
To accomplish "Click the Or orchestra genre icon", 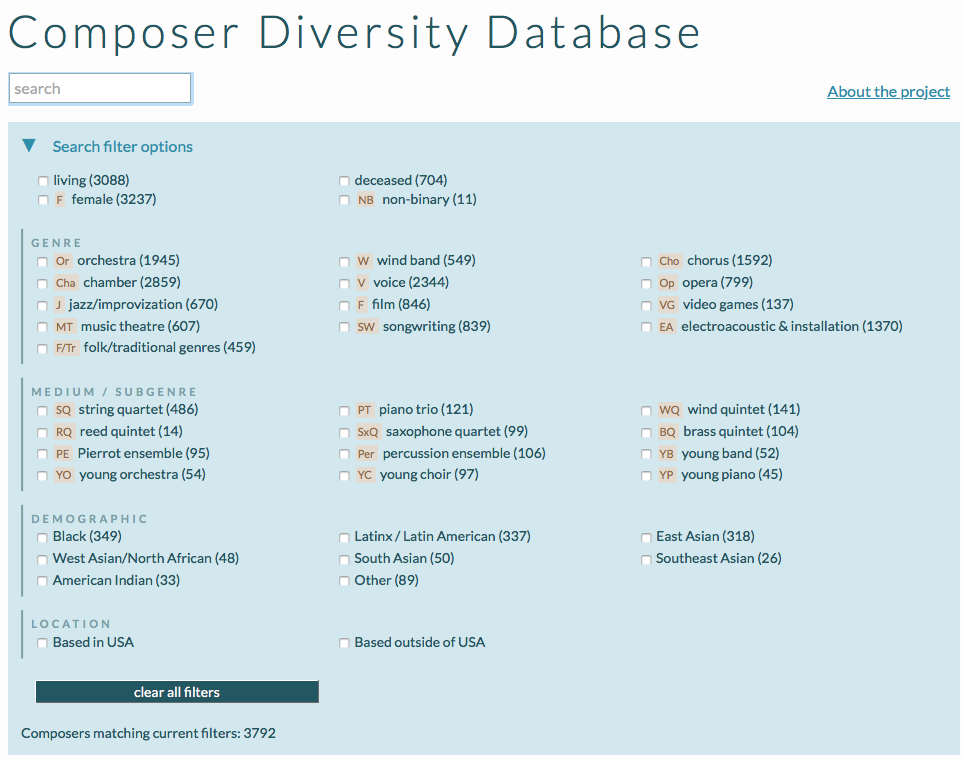I will (x=62, y=260).
